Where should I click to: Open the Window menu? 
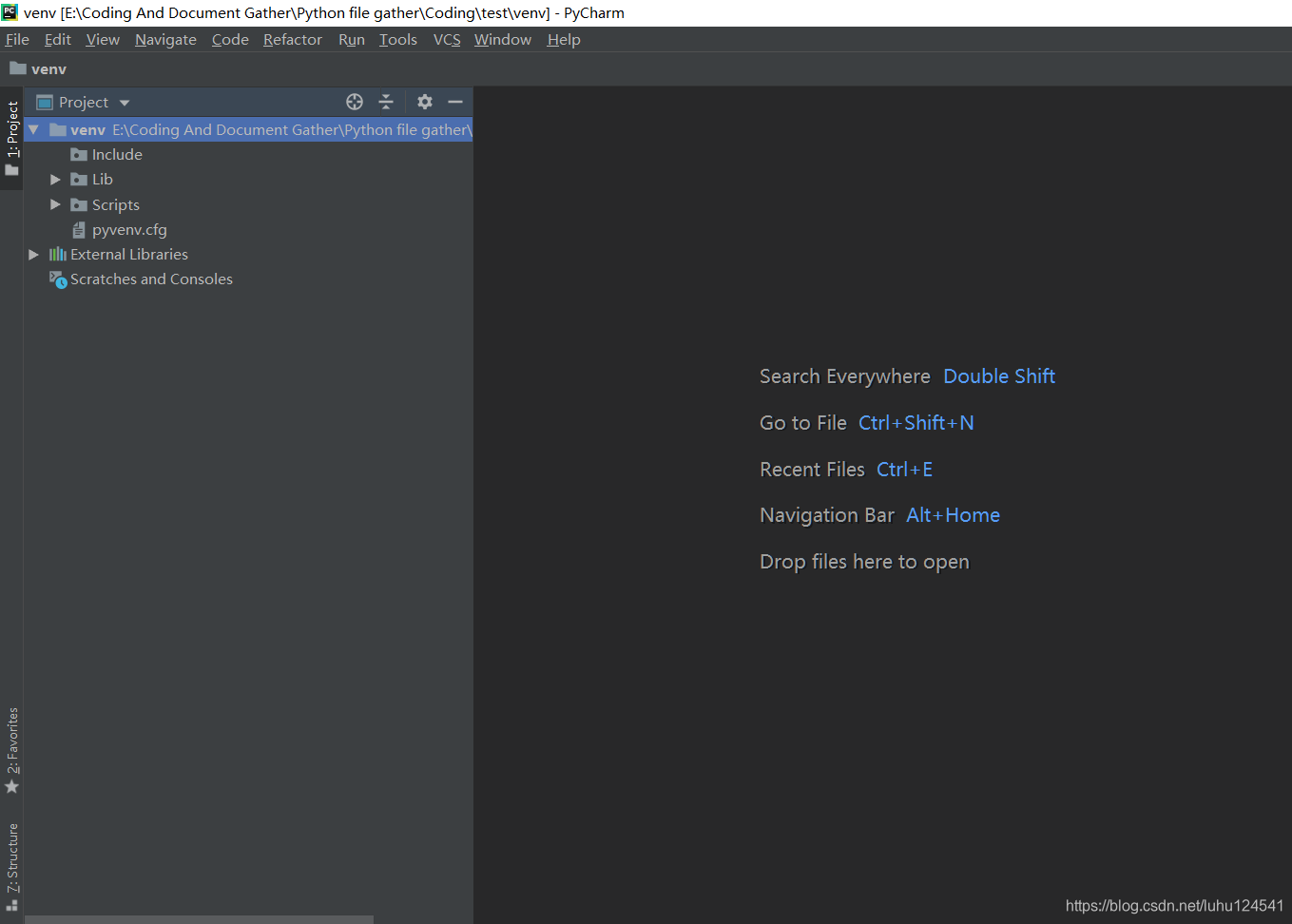[503, 40]
